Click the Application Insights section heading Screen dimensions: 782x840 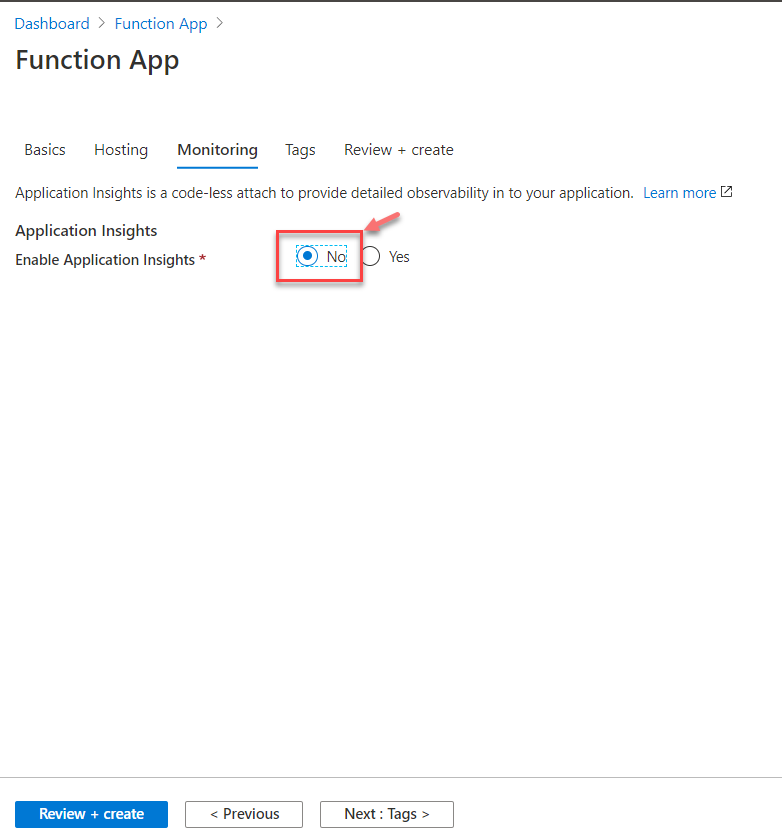pyautogui.click(x=86, y=231)
